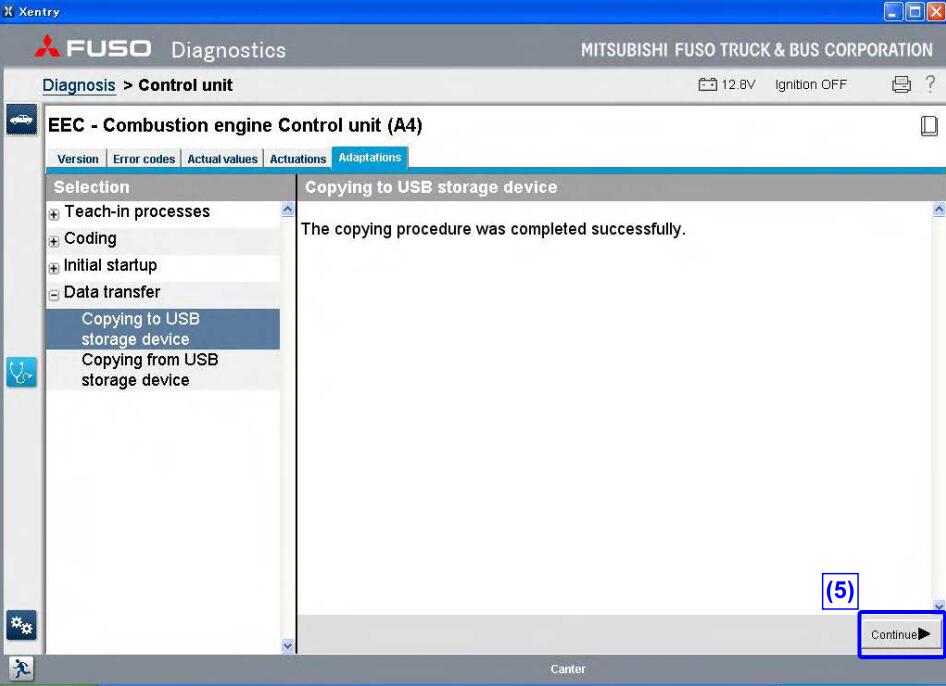Click the Teach-in processes label
The width and height of the screenshot is (946, 686).
(x=137, y=212)
